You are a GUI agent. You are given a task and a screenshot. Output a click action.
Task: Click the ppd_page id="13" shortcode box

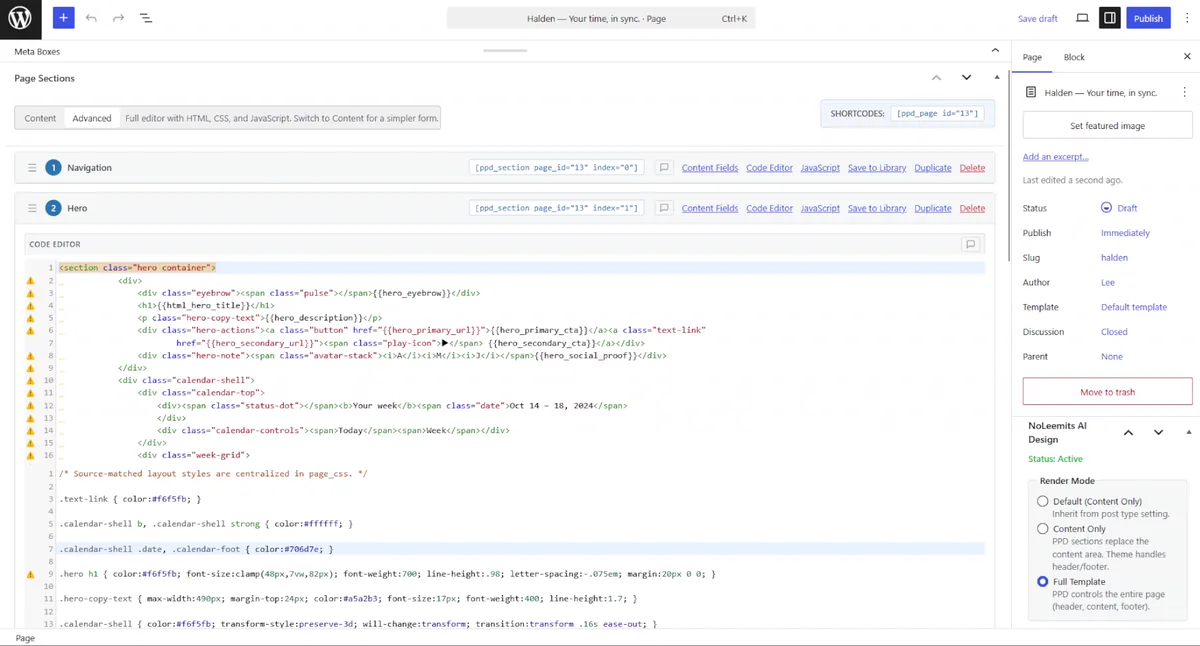[937, 114]
